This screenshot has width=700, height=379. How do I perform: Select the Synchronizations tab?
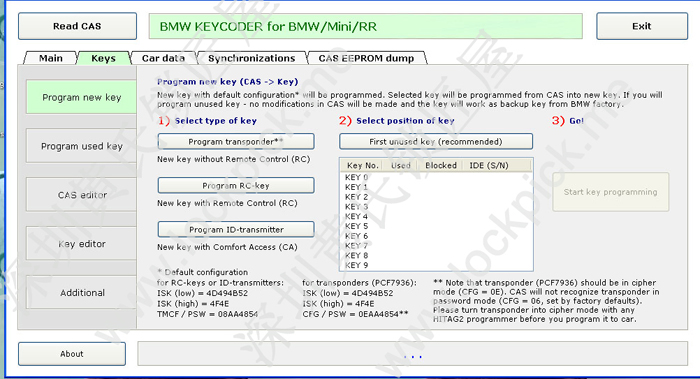(251, 58)
